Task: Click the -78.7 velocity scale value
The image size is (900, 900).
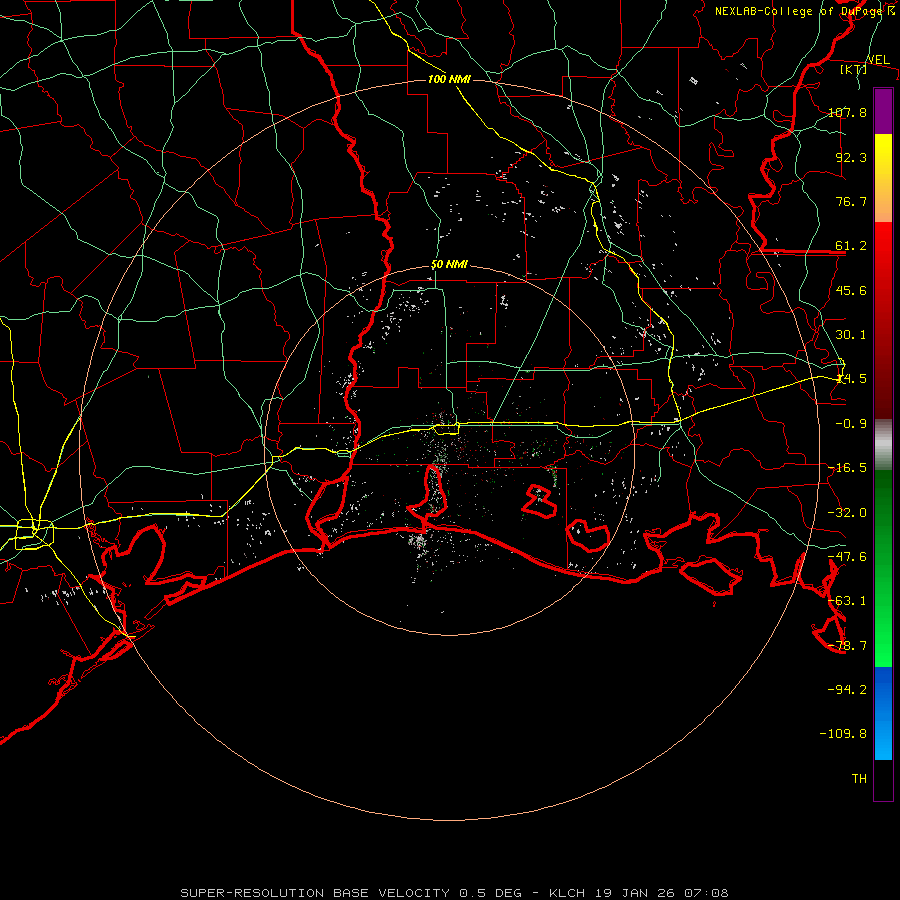Action: [847, 646]
